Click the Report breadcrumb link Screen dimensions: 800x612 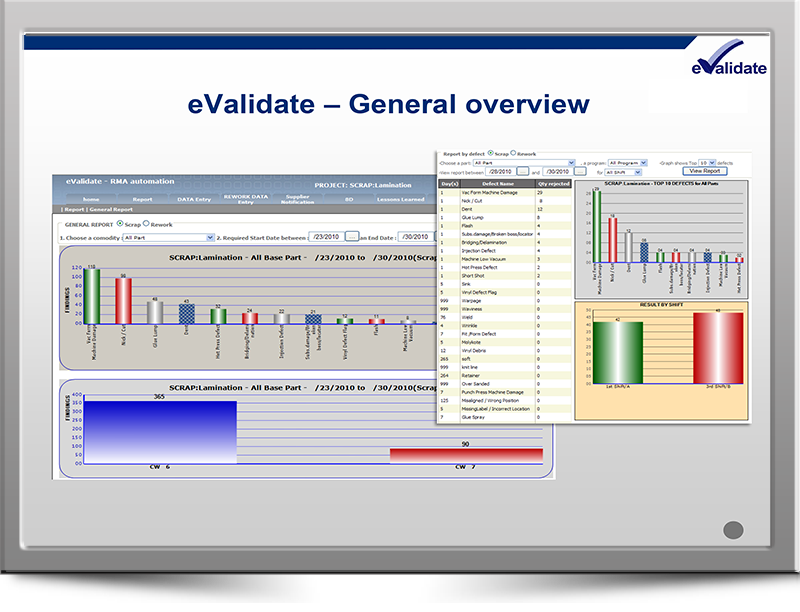click(x=74, y=209)
